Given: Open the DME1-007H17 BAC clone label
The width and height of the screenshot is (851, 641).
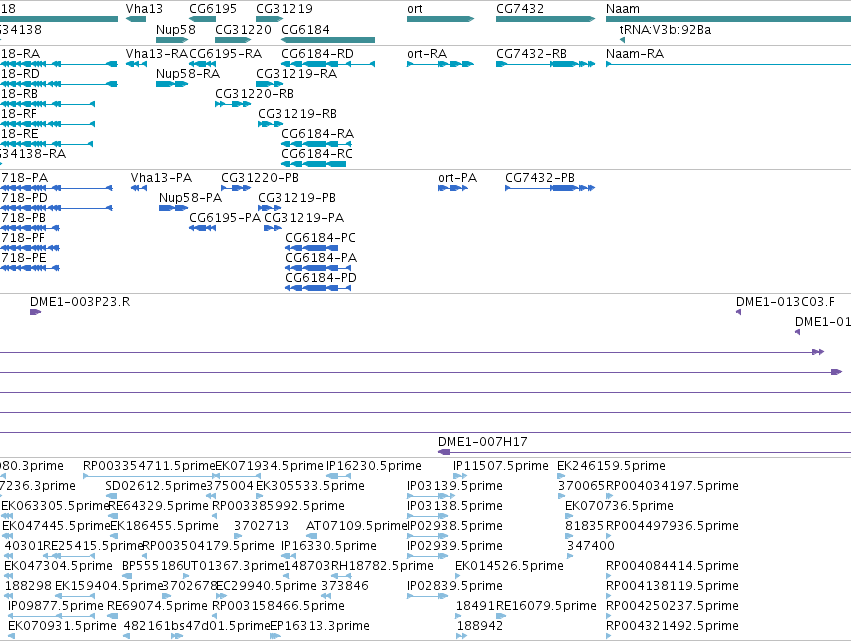Looking at the screenshot, I should pyautogui.click(x=482, y=442).
